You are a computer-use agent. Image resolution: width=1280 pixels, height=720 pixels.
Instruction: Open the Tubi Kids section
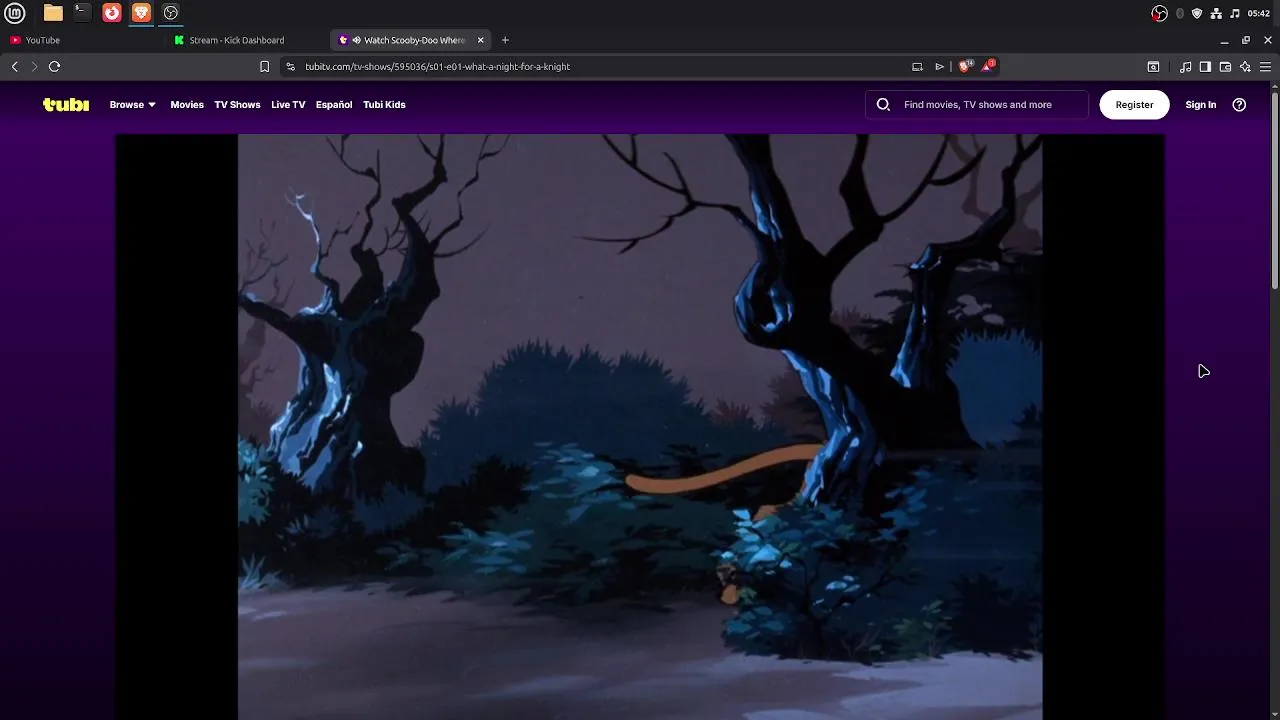click(x=384, y=104)
